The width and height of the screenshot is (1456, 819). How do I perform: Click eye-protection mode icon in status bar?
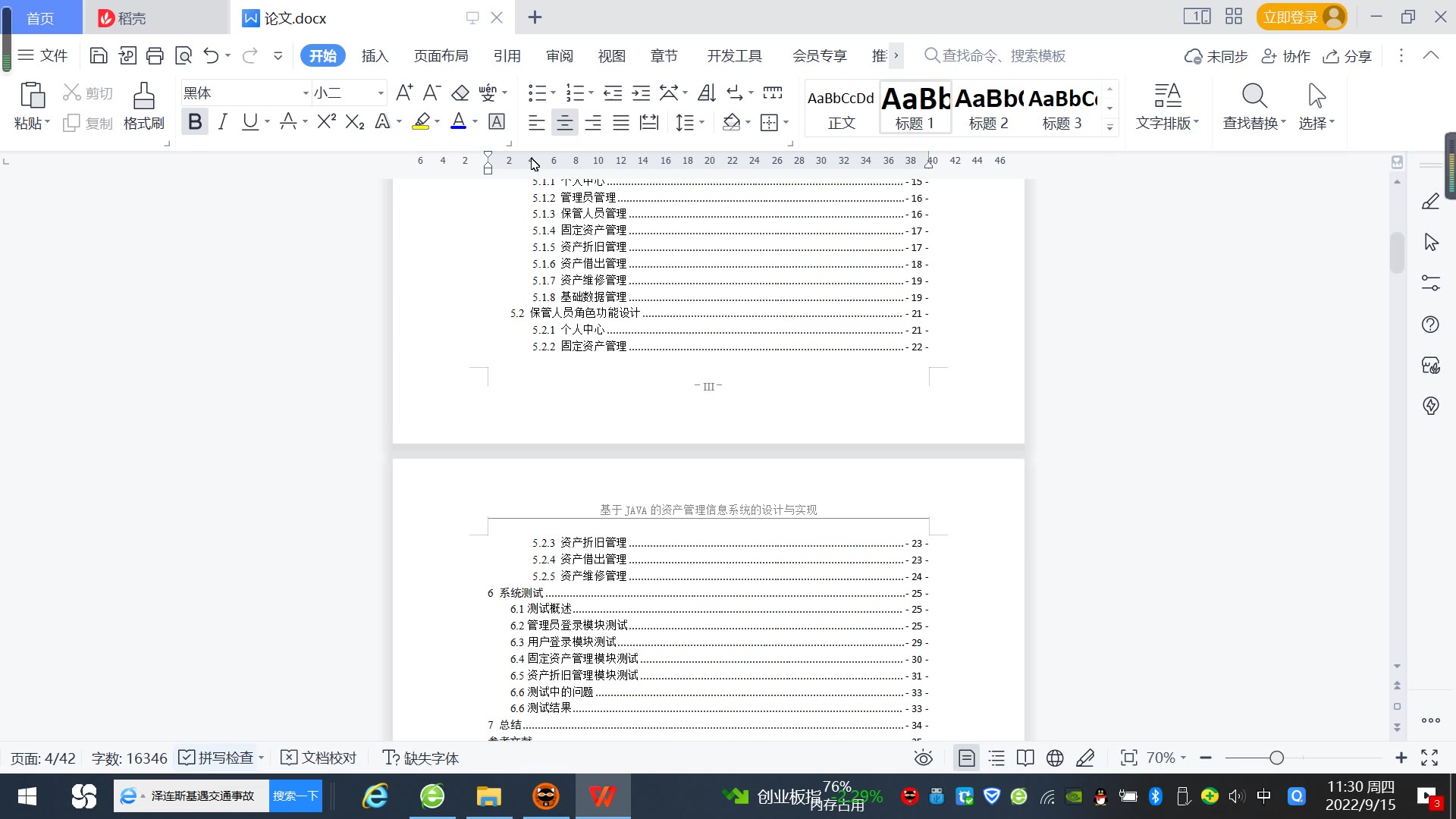click(x=923, y=758)
